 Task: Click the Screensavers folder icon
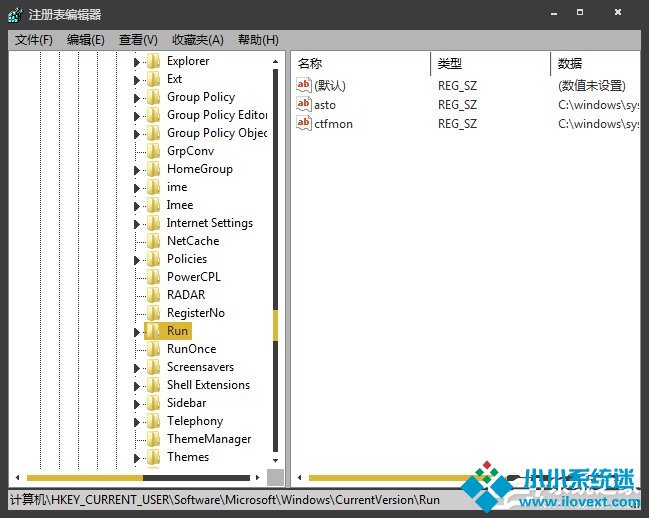point(154,367)
